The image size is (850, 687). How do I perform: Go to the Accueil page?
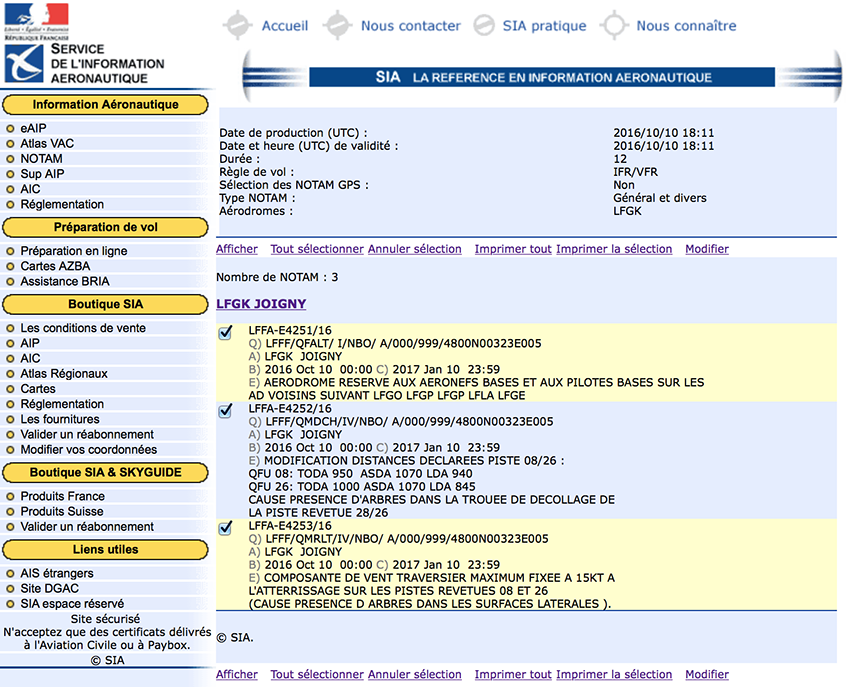(x=285, y=25)
